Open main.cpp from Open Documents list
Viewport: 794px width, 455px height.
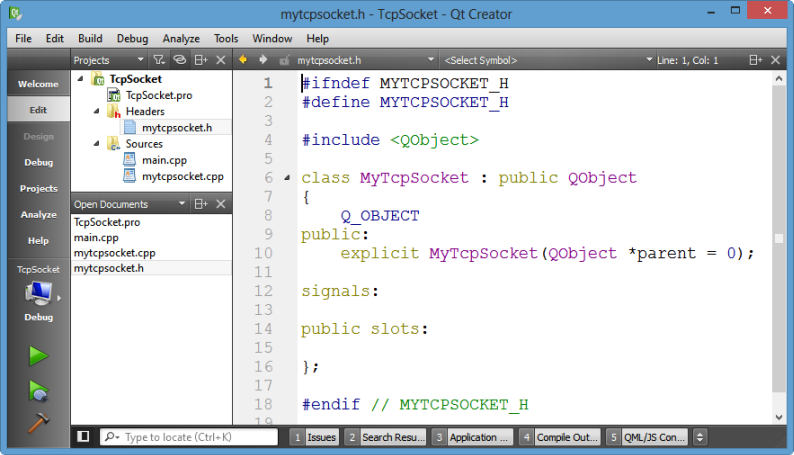point(96,237)
